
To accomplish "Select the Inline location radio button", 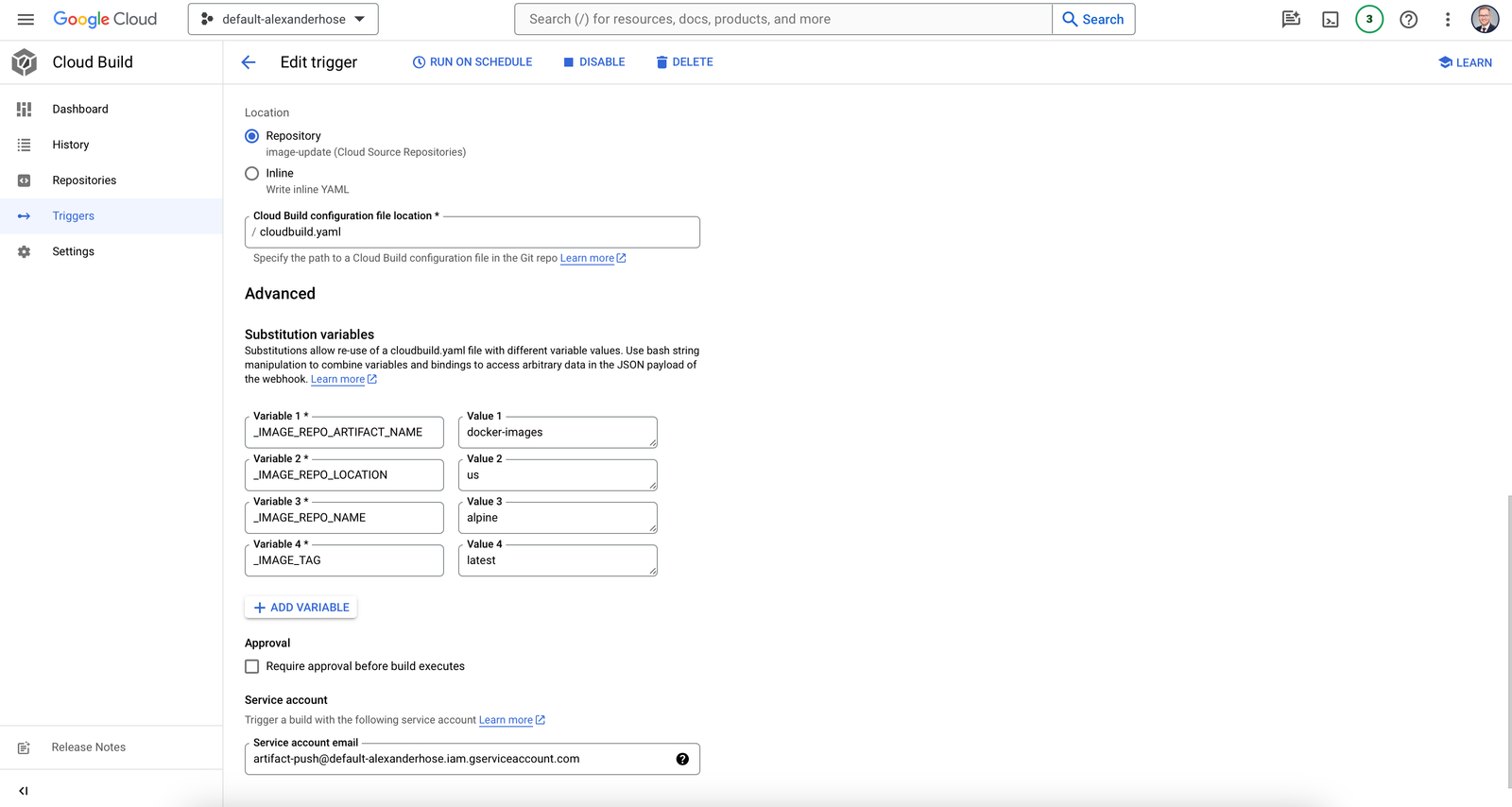I will point(251,173).
